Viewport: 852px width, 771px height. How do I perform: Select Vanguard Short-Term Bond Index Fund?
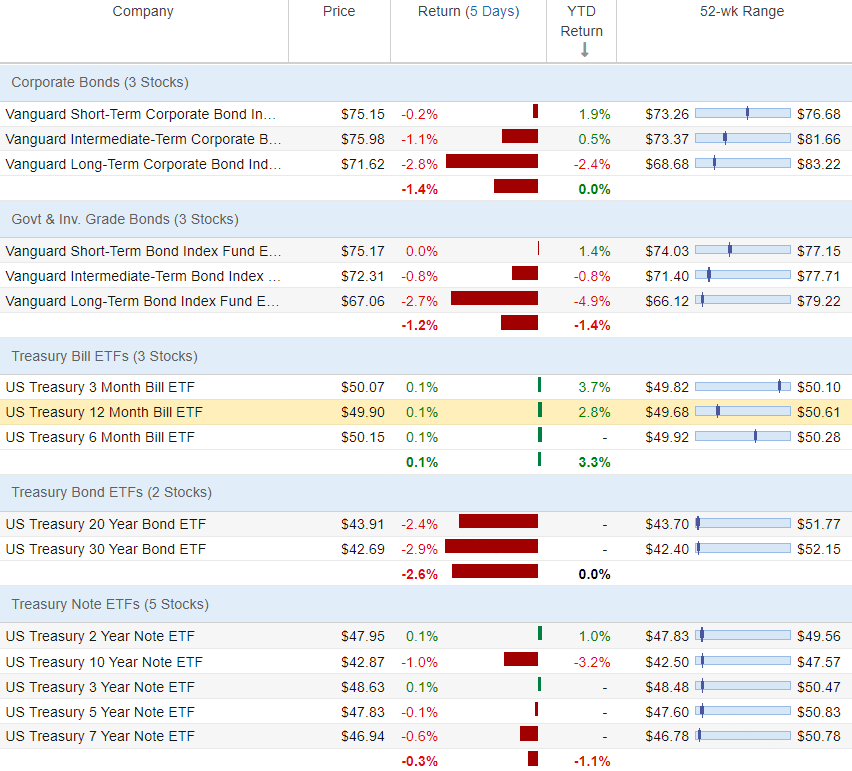143,251
